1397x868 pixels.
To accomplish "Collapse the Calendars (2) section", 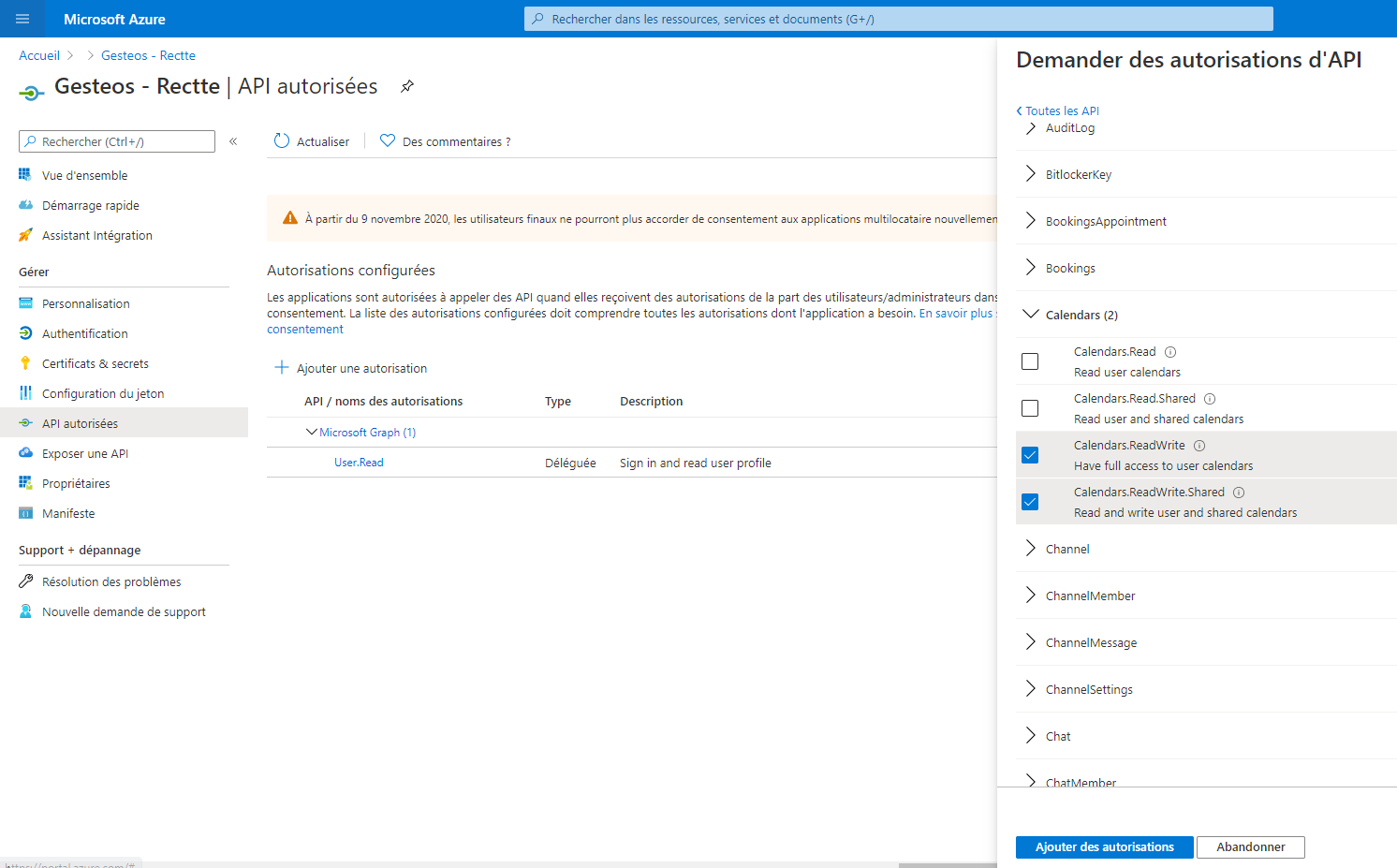I will (1031, 315).
